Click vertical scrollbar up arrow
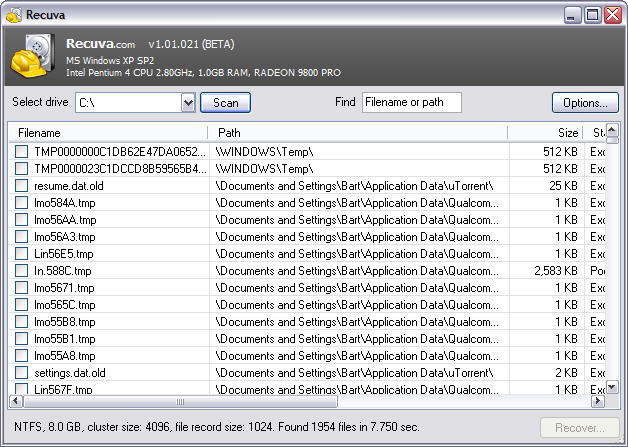This screenshot has height=447, width=628. tap(612, 130)
